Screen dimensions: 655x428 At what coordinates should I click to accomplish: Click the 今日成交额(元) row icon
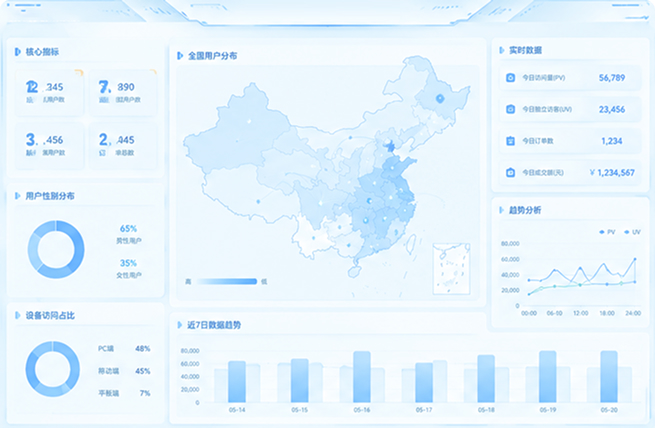click(x=510, y=172)
